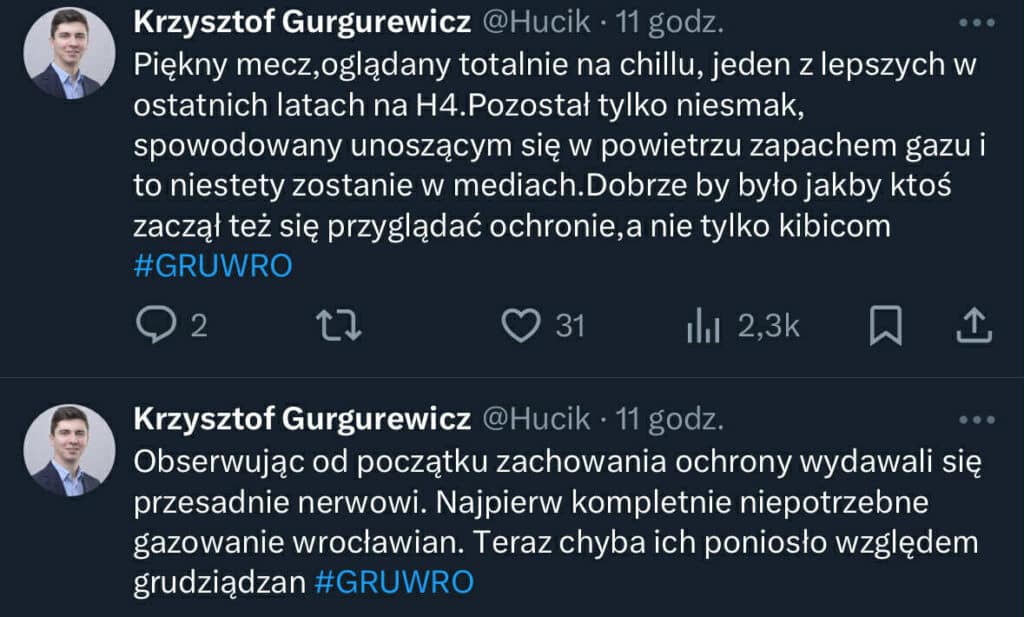Click the 31 likes count
1024x617 pixels.
(569, 326)
